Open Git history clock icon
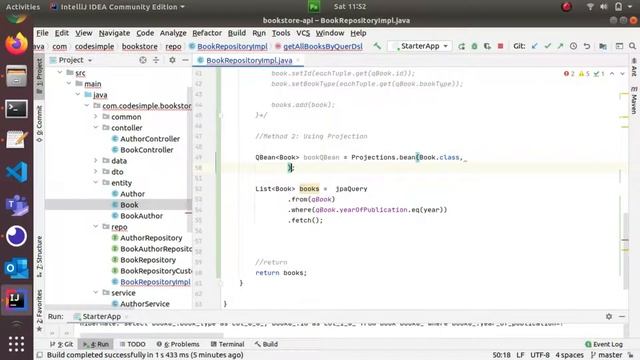Image resolution: width=640 pixels, height=360 pixels. 573,46
